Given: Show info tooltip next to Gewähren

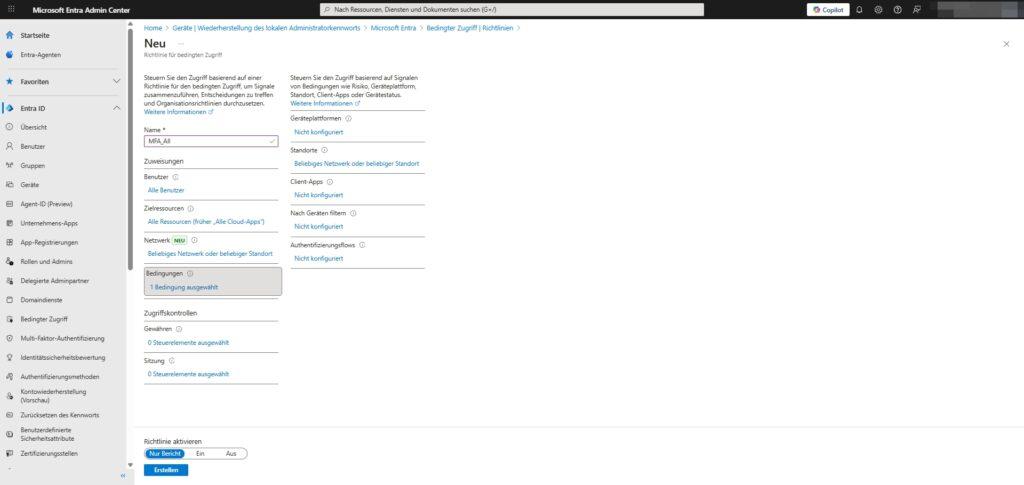Looking at the screenshot, I should (x=179, y=330).
